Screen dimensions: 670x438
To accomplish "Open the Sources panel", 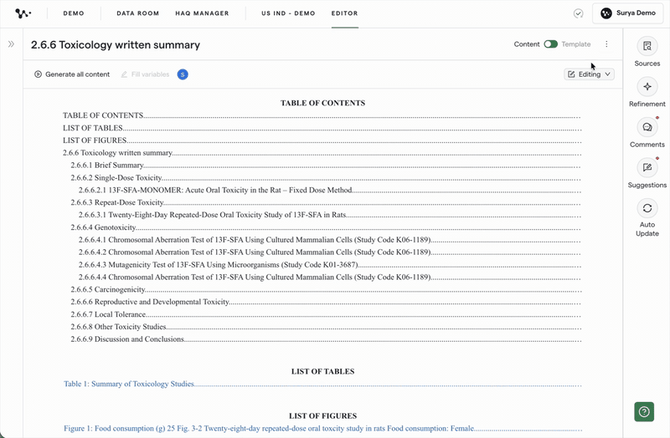I will 647,52.
